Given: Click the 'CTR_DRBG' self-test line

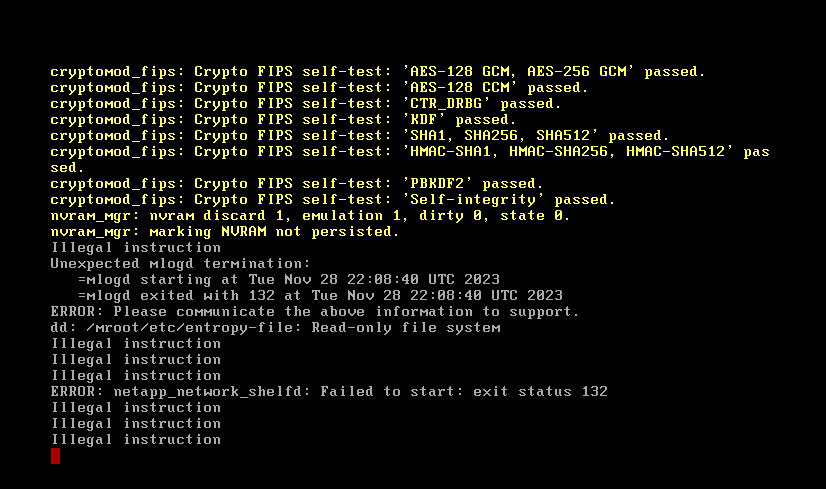Looking at the screenshot, I should (x=305, y=104).
